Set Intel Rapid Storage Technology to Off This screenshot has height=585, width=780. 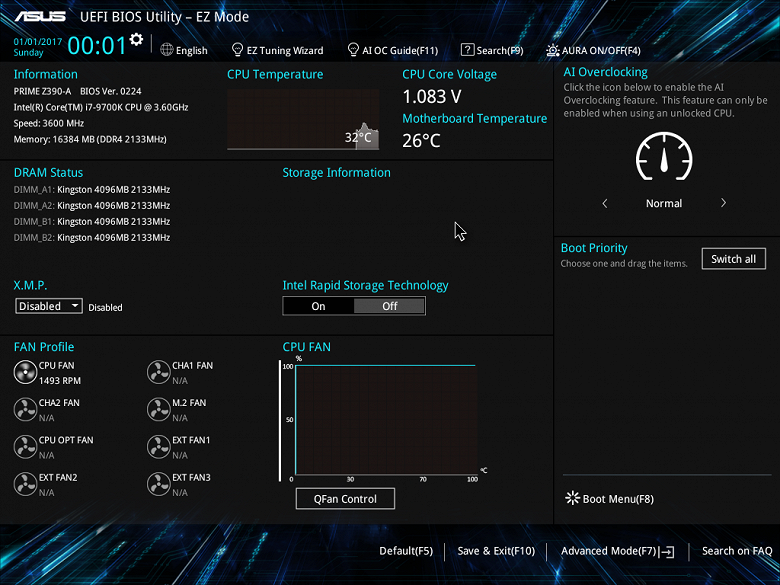[390, 306]
